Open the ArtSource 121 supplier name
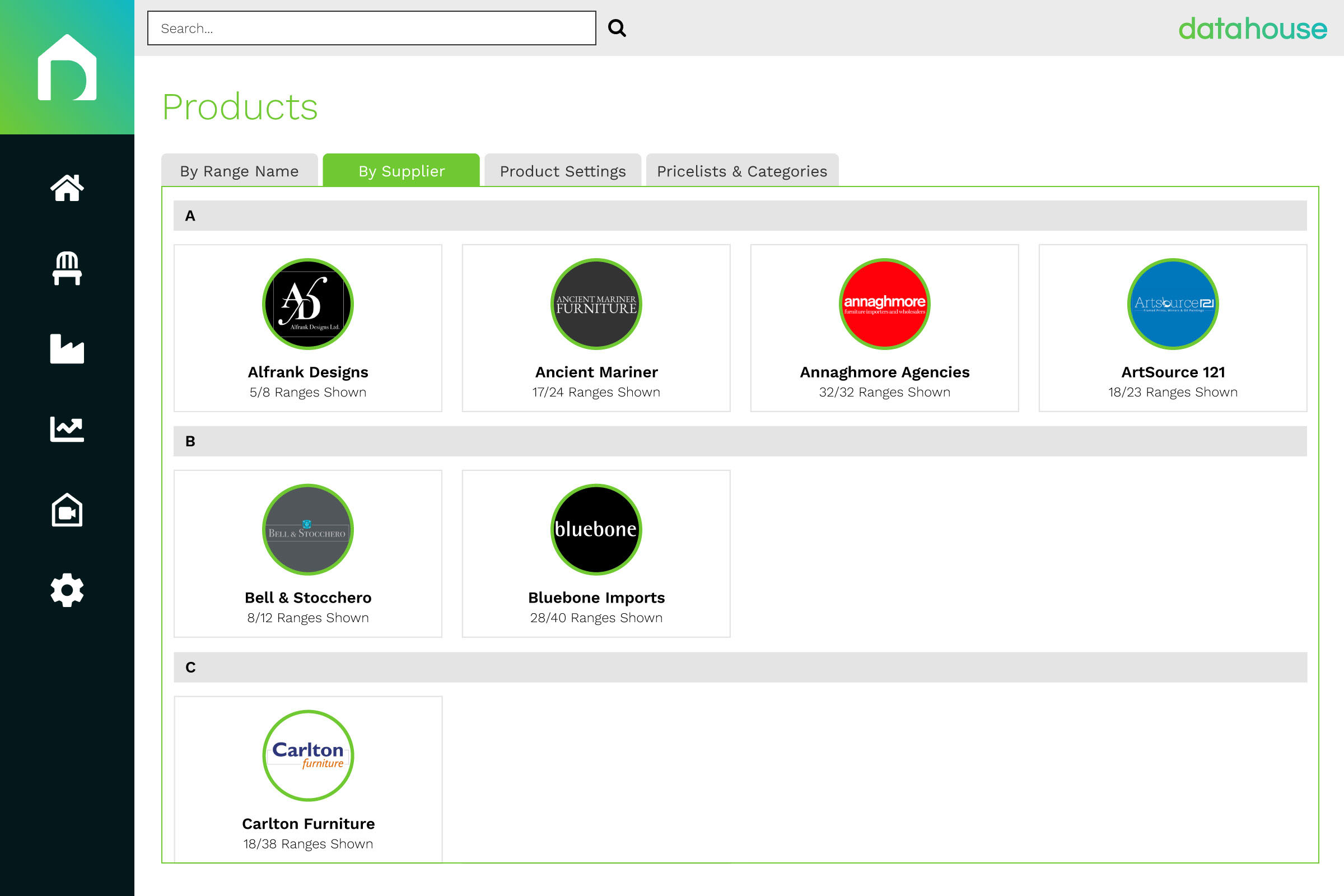Image resolution: width=1344 pixels, height=896 pixels. (x=1173, y=372)
